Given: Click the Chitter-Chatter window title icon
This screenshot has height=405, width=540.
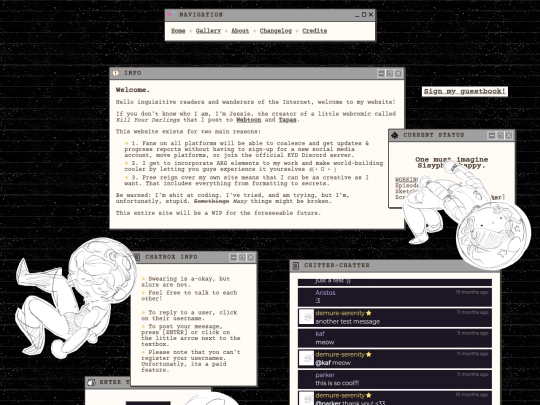Looking at the screenshot, I should coord(295,266).
